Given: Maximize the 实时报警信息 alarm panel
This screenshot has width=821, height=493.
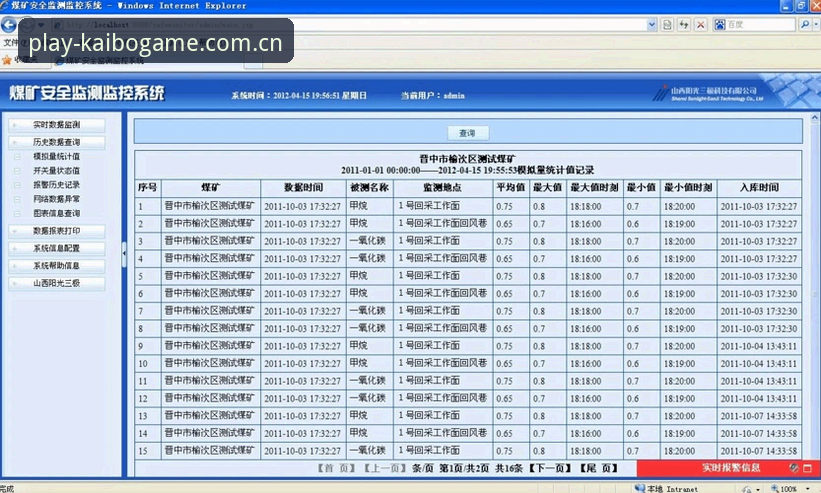Looking at the screenshot, I should [808, 468].
